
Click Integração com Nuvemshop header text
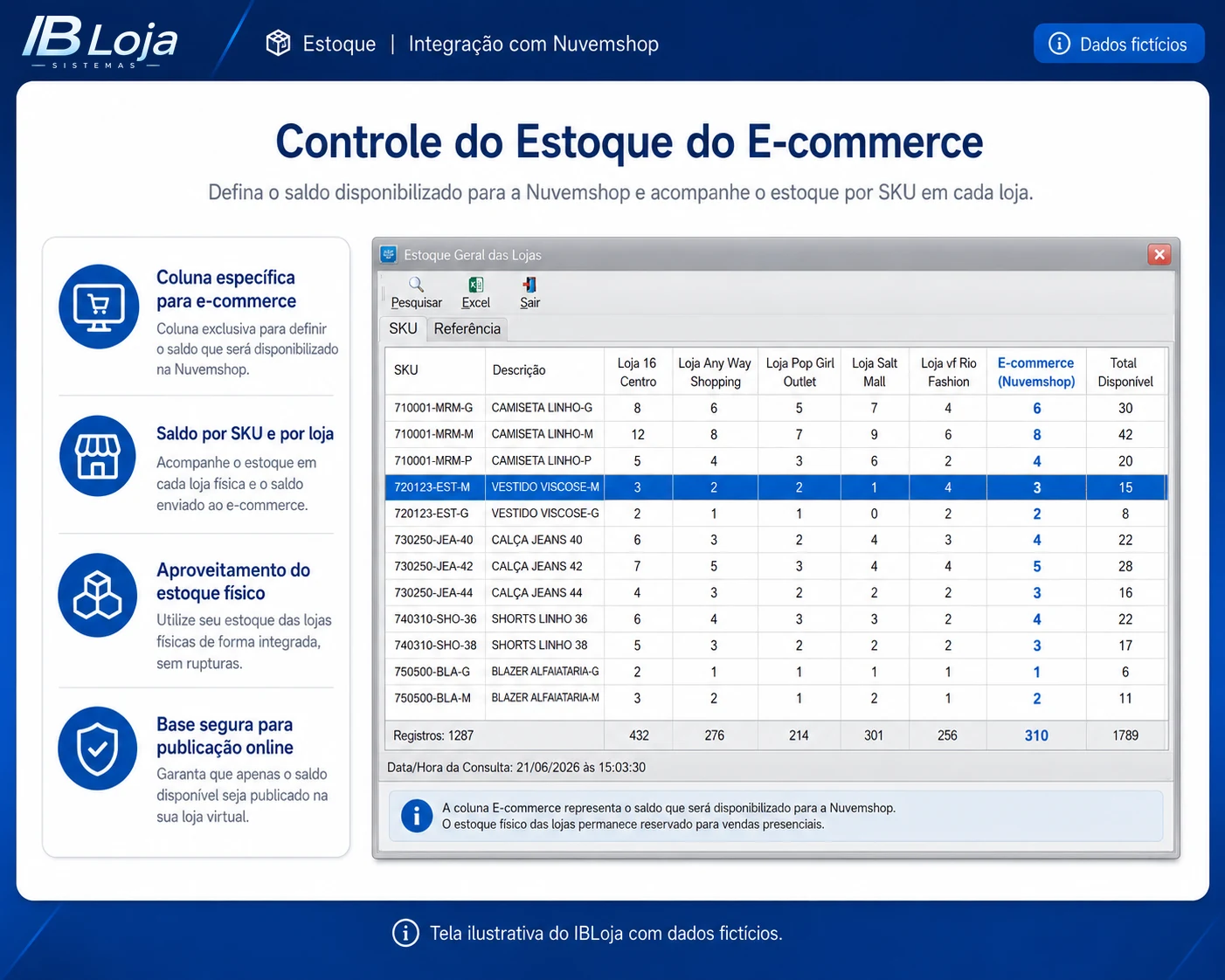(534, 44)
